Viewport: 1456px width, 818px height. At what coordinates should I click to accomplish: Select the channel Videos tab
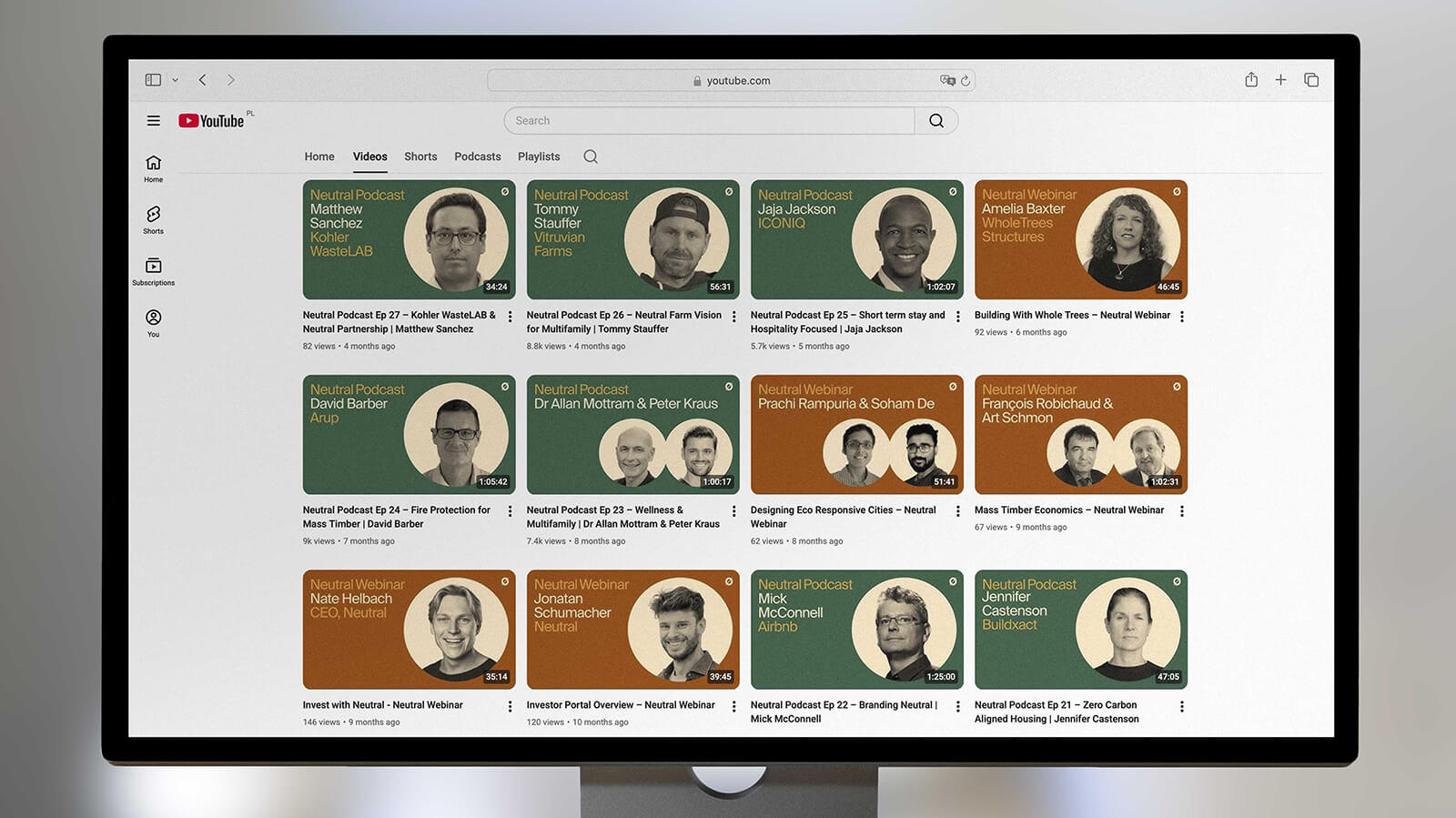point(370,157)
